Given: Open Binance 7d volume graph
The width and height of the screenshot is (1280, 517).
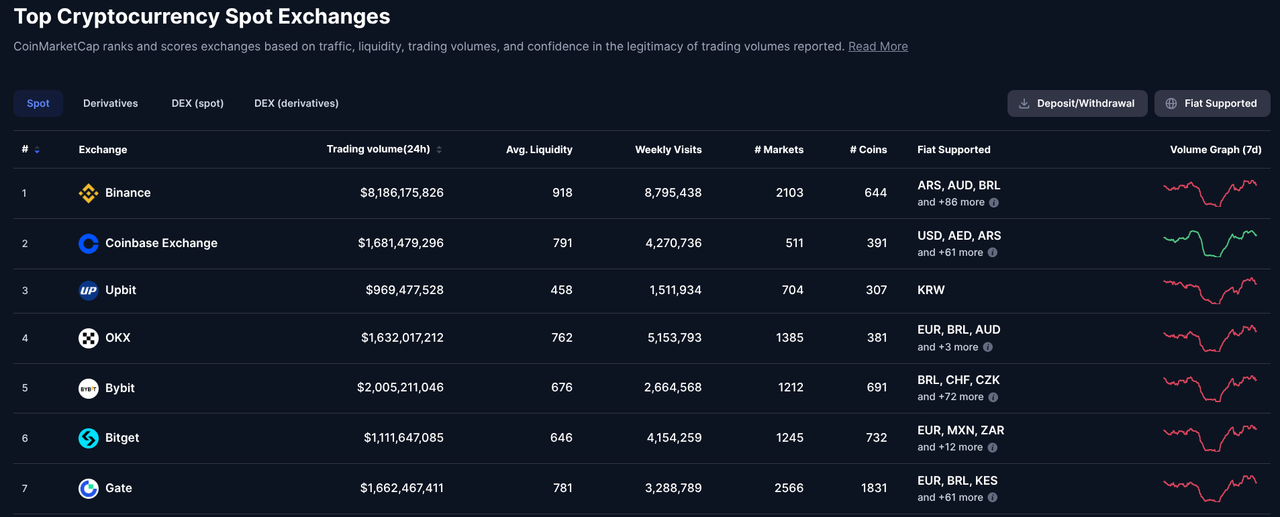Looking at the screenshot, I should (1210, 192).
